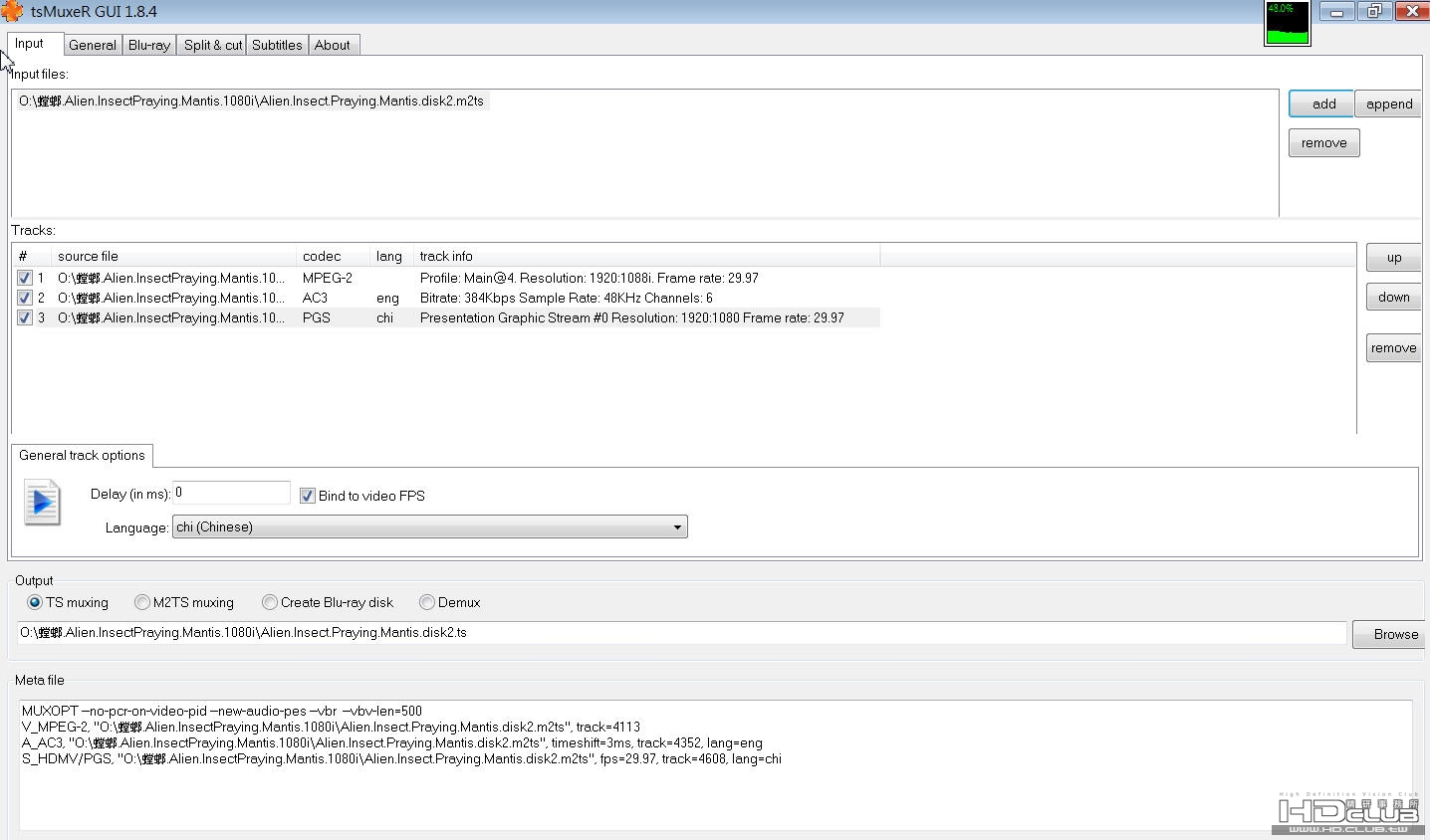
Task: Click the 'Bitrate: 384Kbps' track info cell
Action: 566,298
